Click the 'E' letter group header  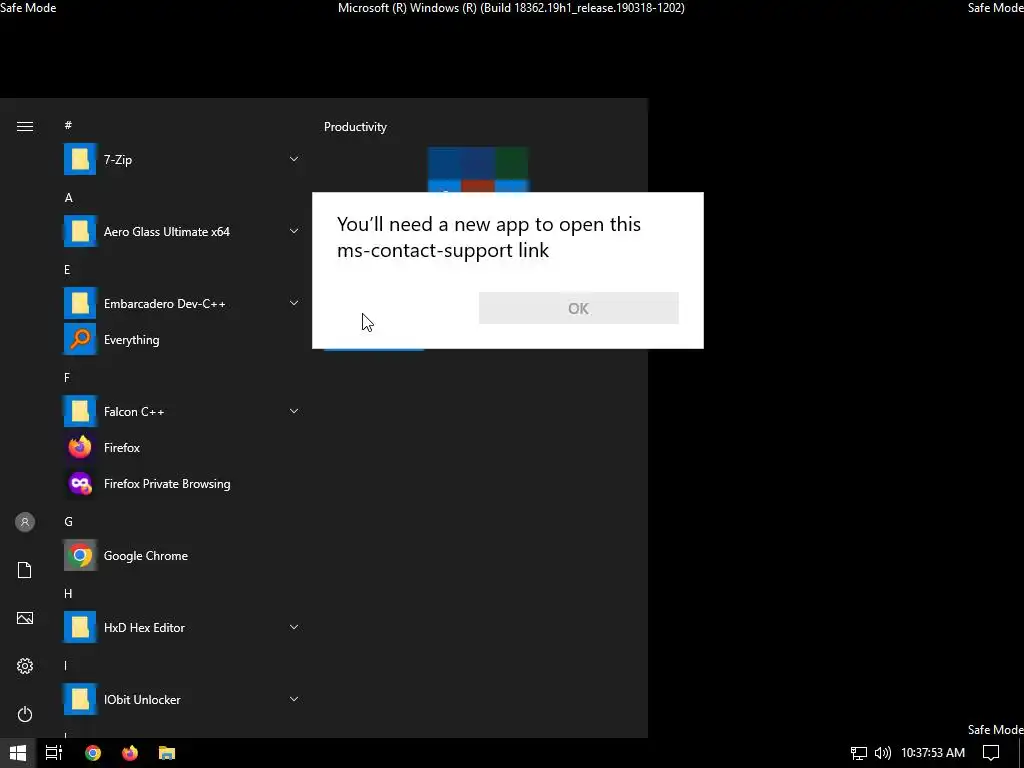click(x=67, y=269)
